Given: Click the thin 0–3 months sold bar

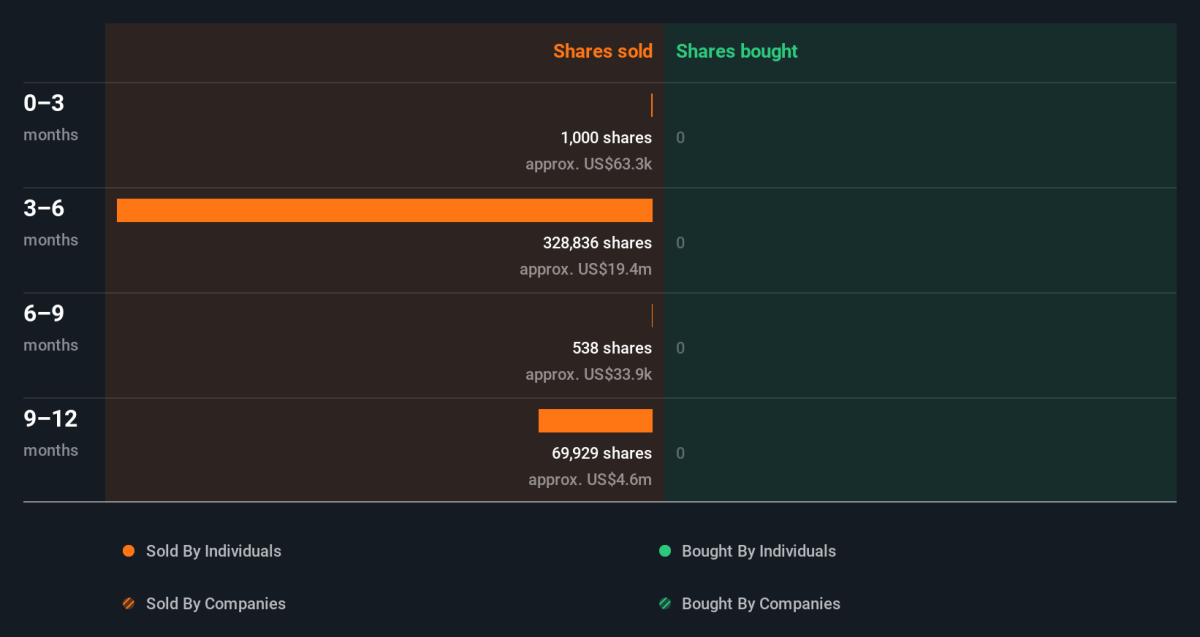Looking at the screenshot, I should pyautogui.click(x=652, y=105).
